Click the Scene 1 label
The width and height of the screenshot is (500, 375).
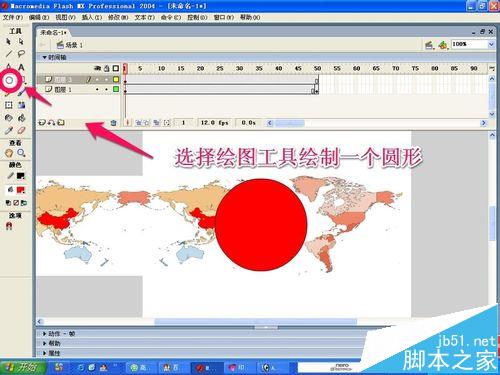tap(74, 45)
